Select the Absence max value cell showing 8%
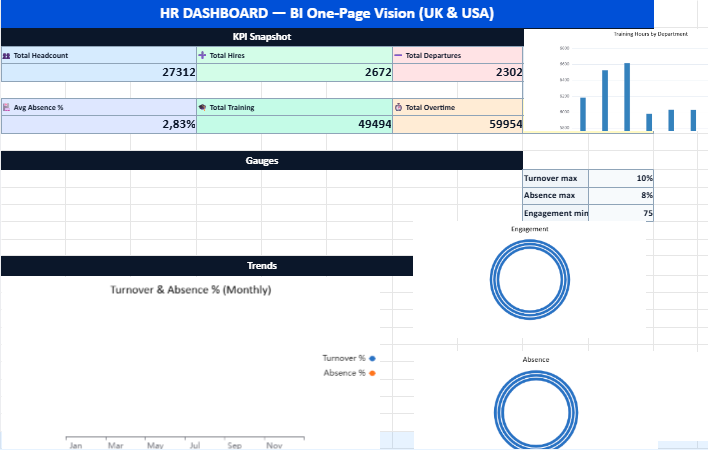This screenshot has width=708, height=456. click(621, 195)
